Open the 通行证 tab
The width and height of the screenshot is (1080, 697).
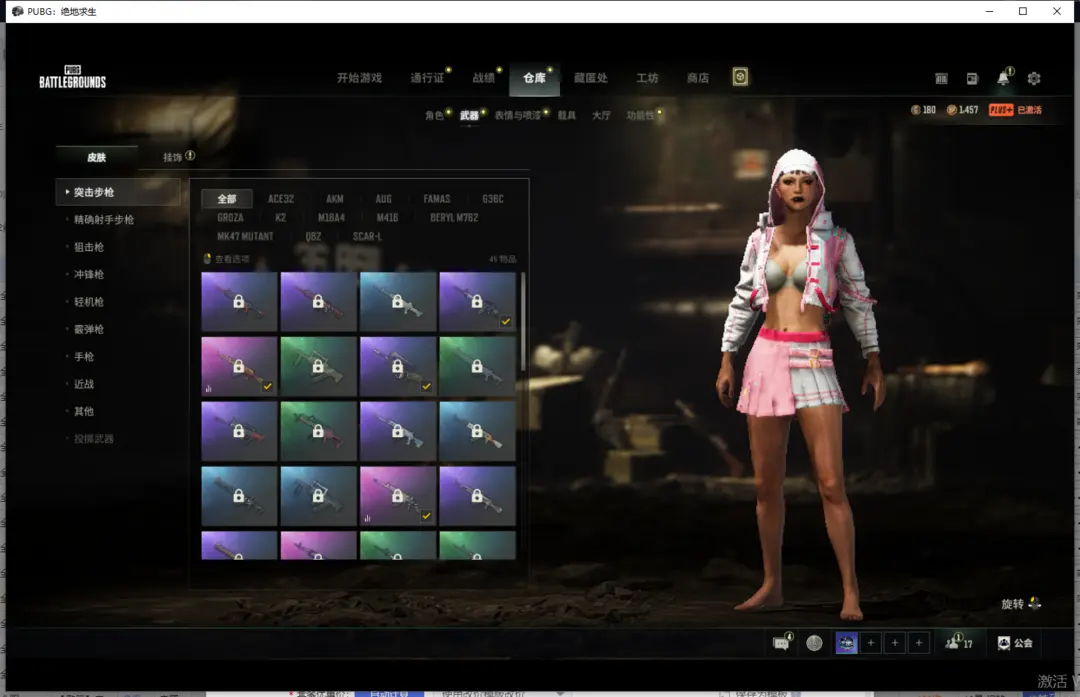[427, 78]
